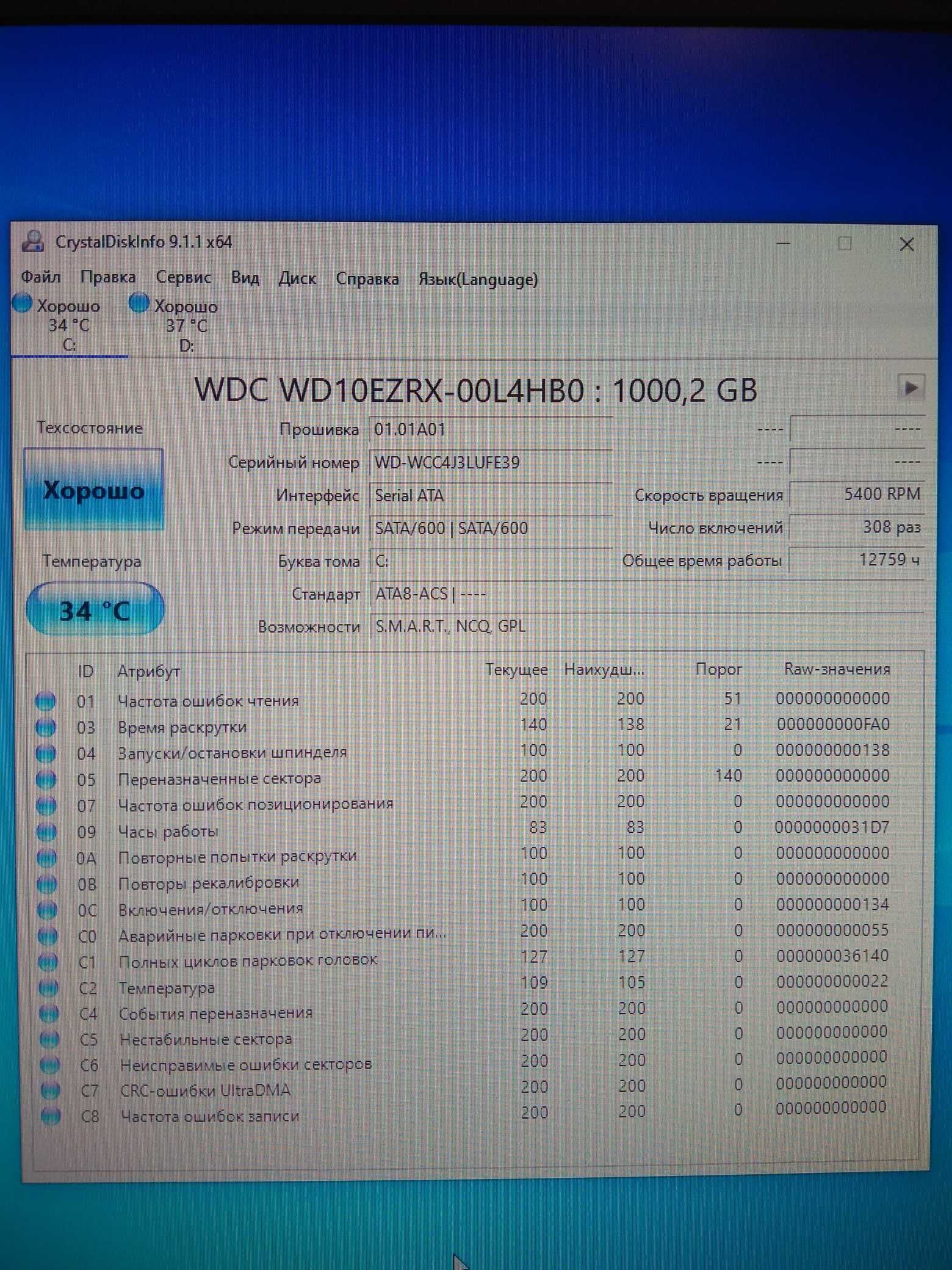Viewport: 952px width, 1270px height.
Task: Click the status circle for attribute C7
Action: (51, 1090)
